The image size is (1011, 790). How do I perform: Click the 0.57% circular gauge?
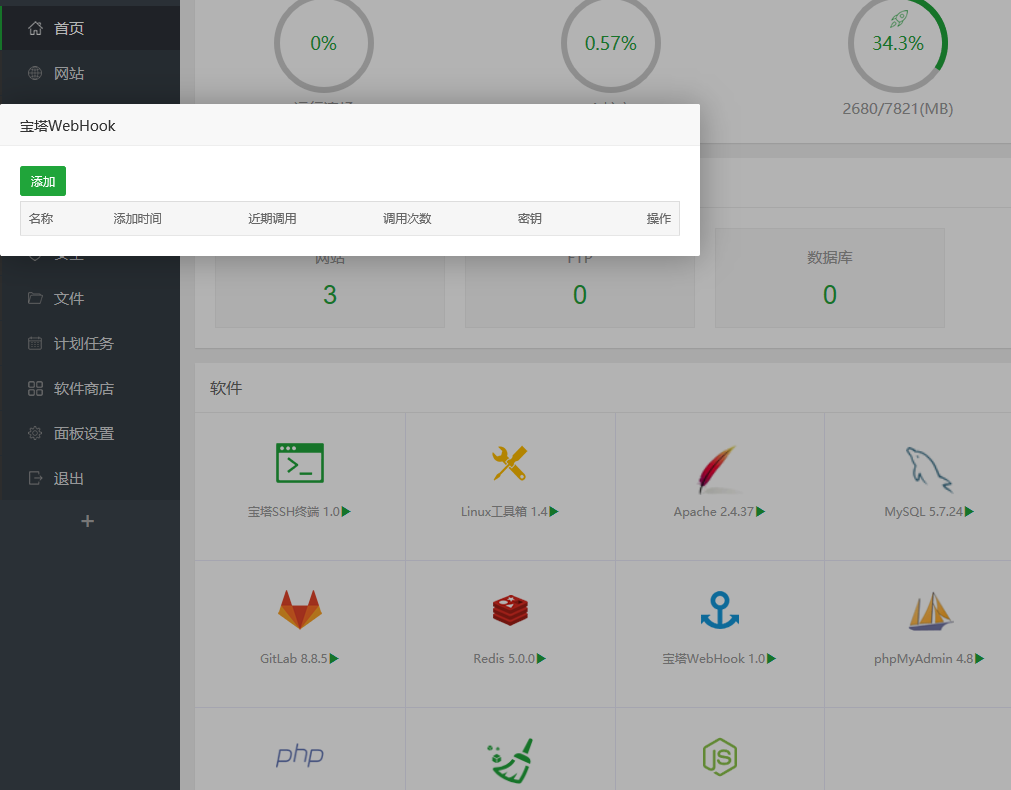(x=611, y=43)
